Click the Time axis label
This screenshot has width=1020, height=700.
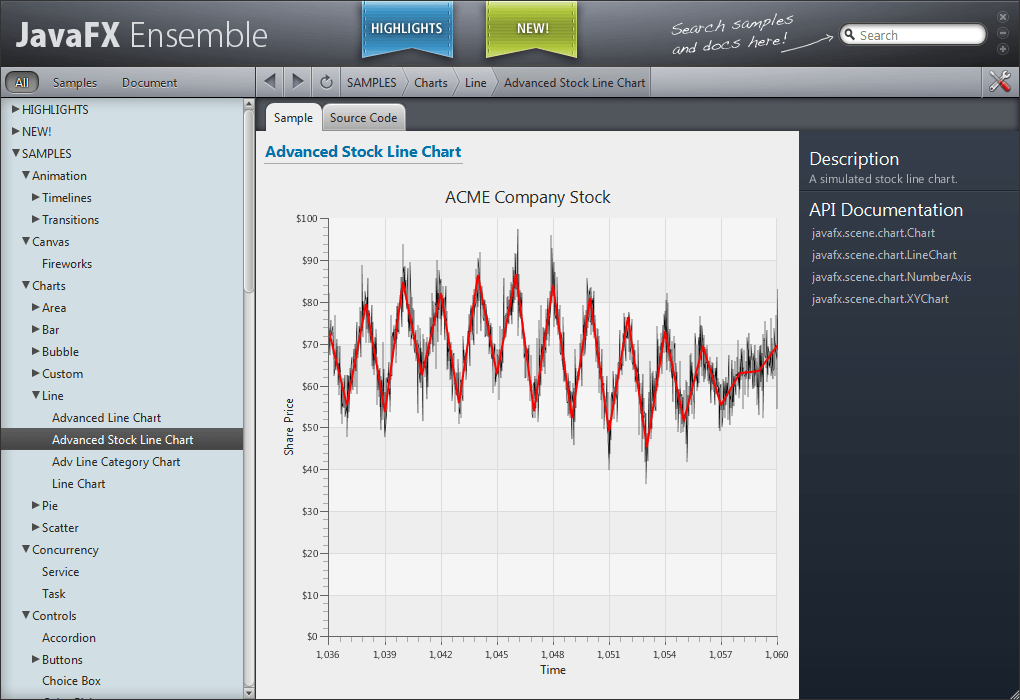tap(553, 670)
